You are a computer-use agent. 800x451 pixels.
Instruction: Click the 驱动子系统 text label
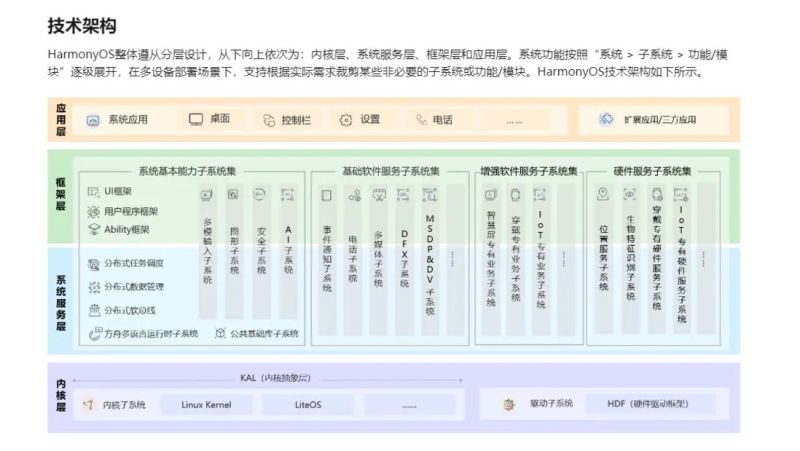[552, 404]
